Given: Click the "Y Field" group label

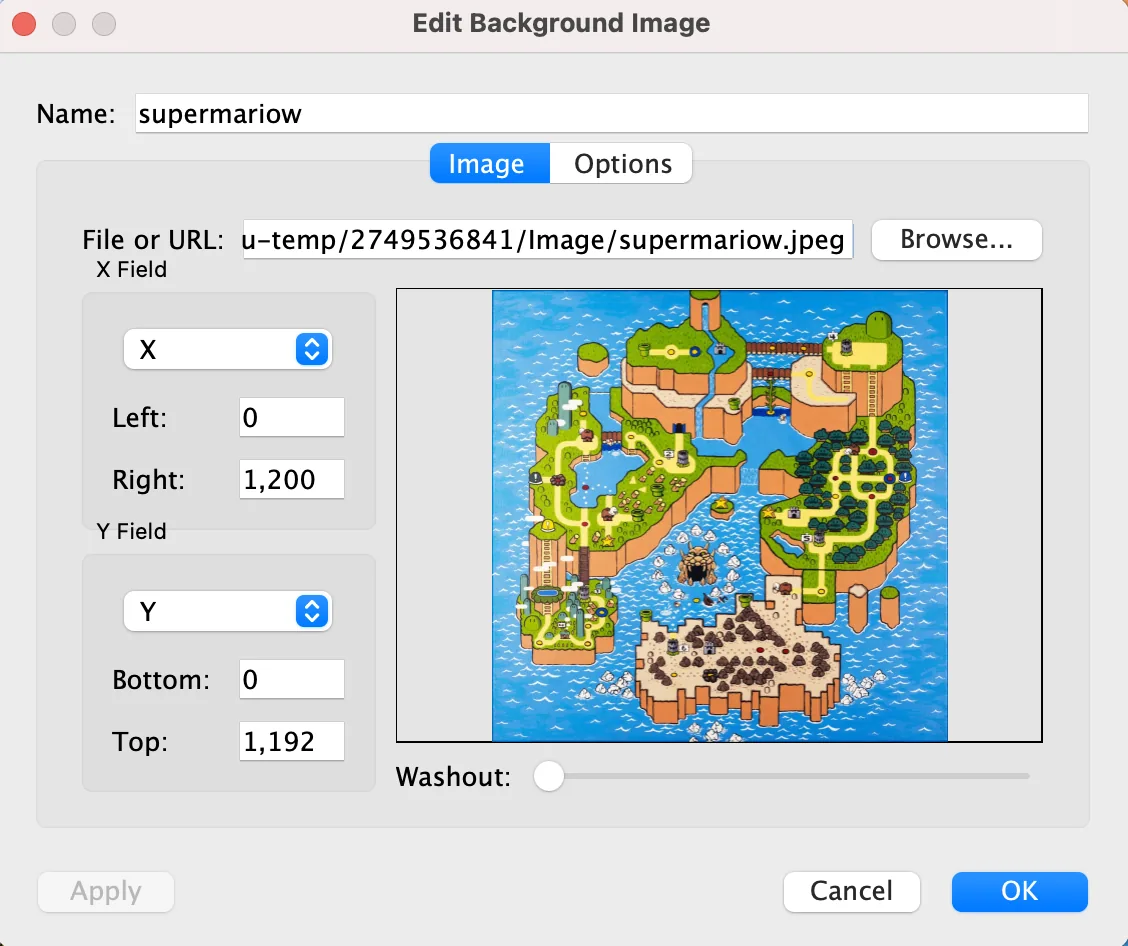Looking at the screenshot, I should tap(132, 532).
